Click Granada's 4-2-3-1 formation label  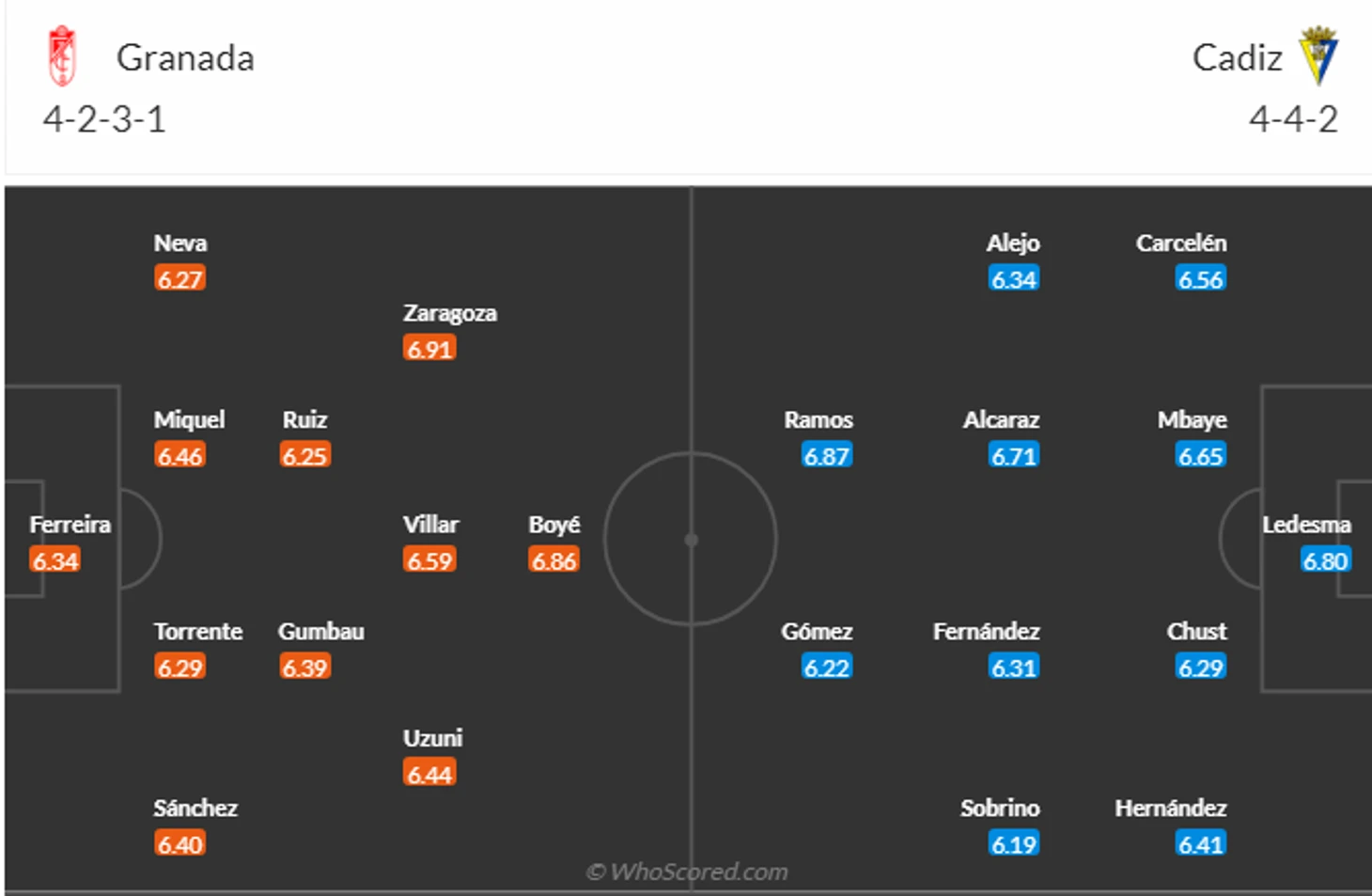pyautogui.click(x=104, y=119)
